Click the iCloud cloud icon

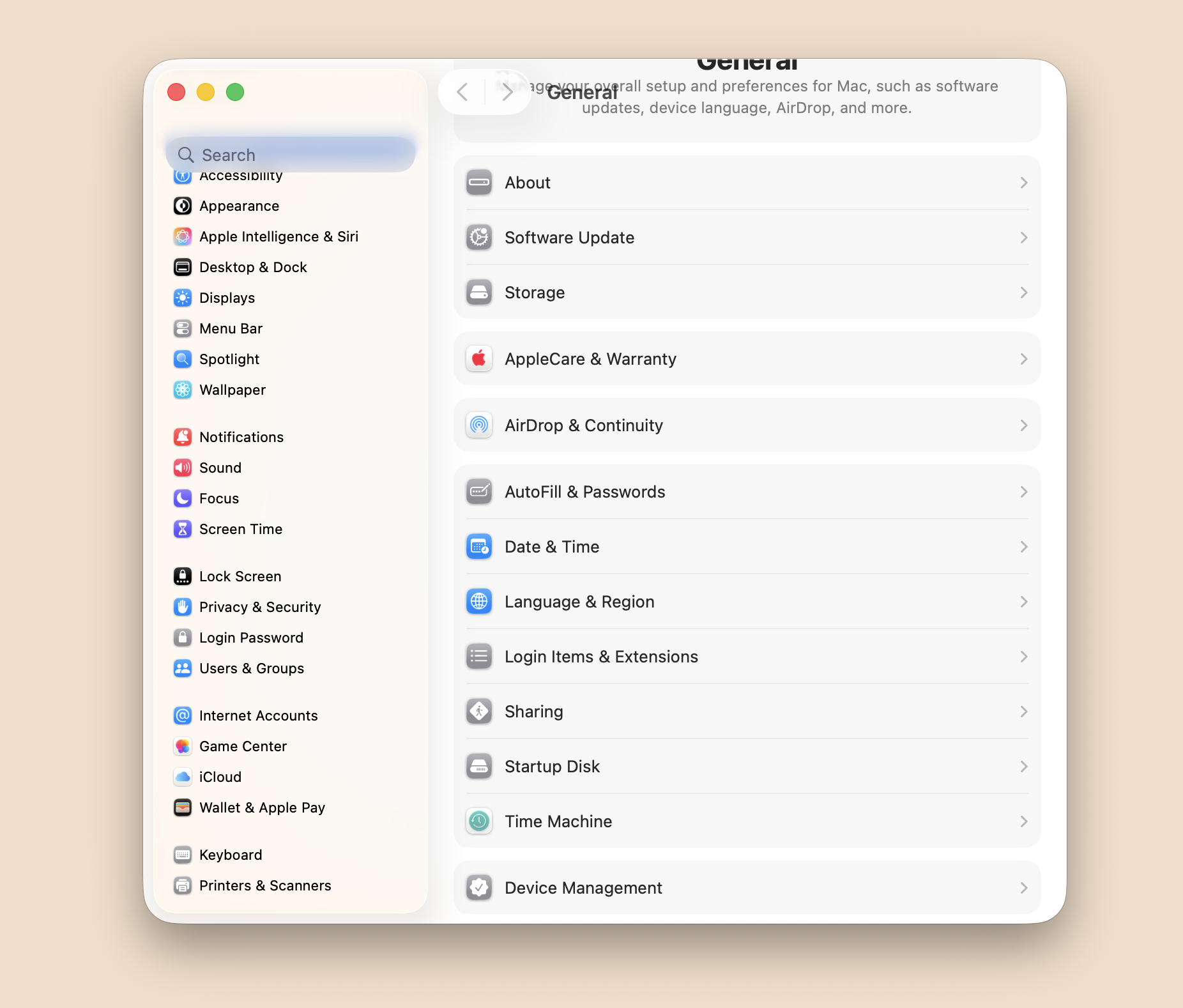(183, 777)
